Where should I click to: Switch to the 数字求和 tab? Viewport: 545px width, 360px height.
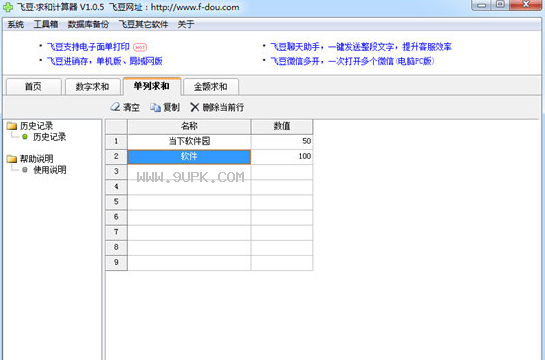92,87
